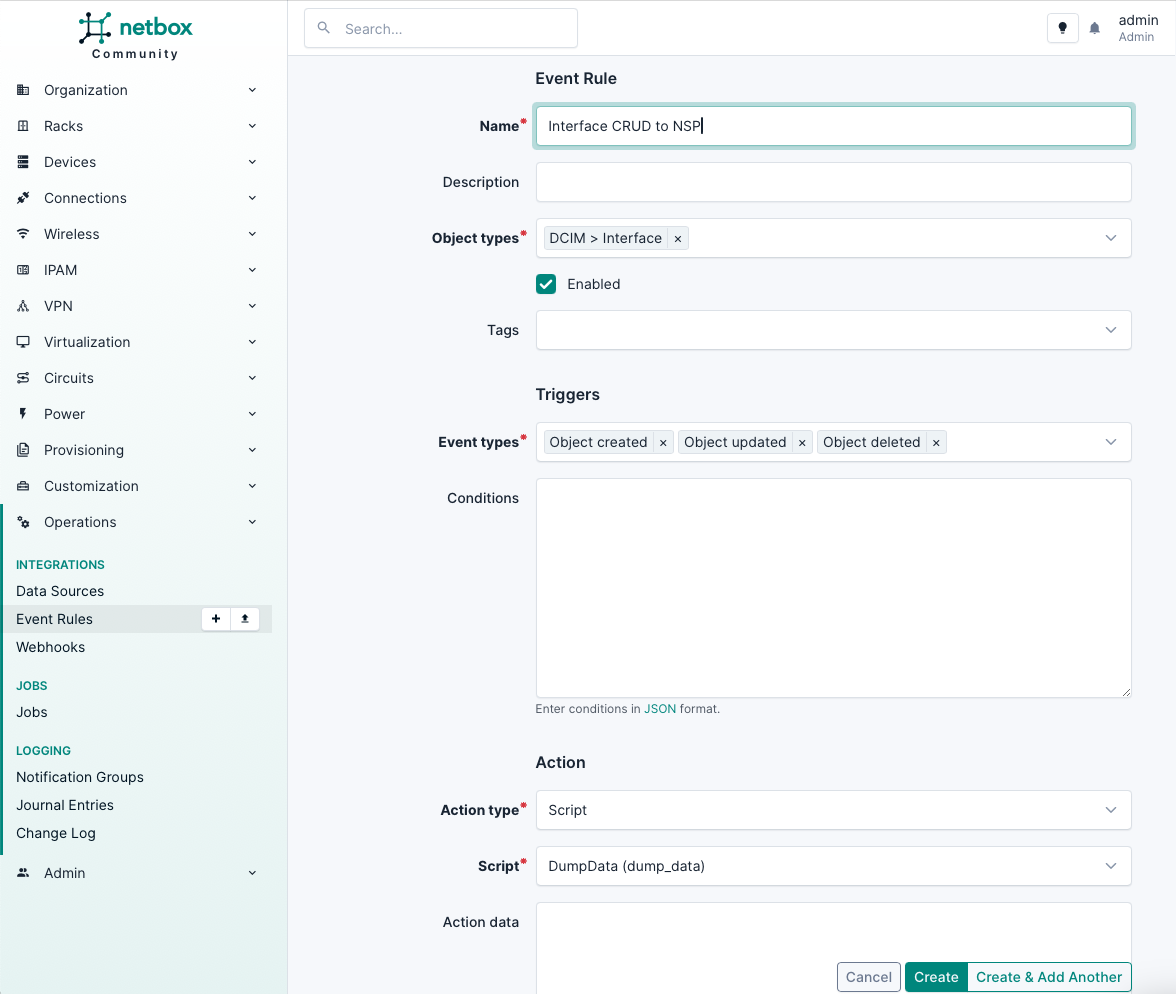The height and width of the screenshot is (994, 1176).
Task: Remove the Object updated event type
Action: point(802,442)
